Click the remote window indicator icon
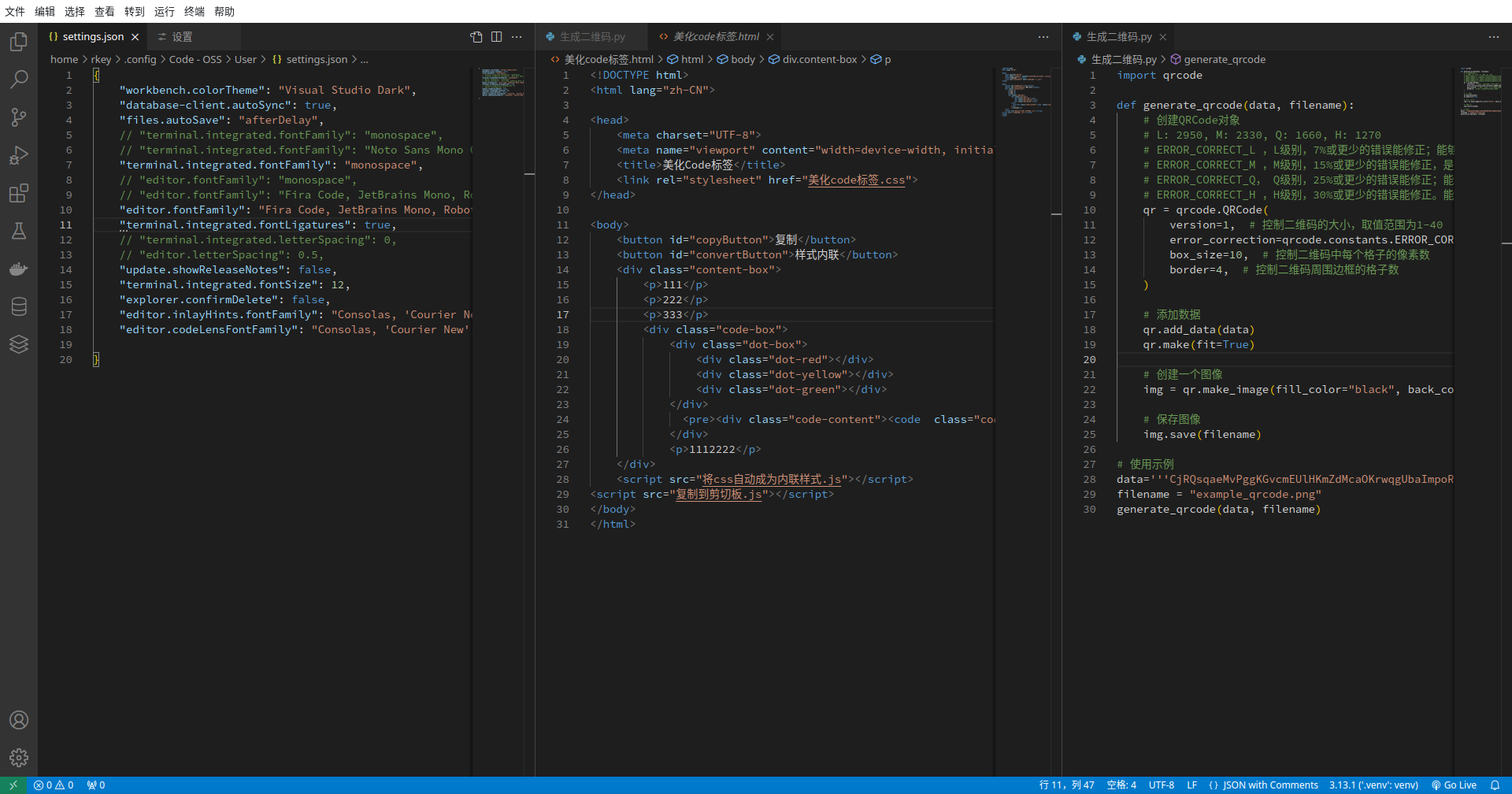 [x=13, y=785]
